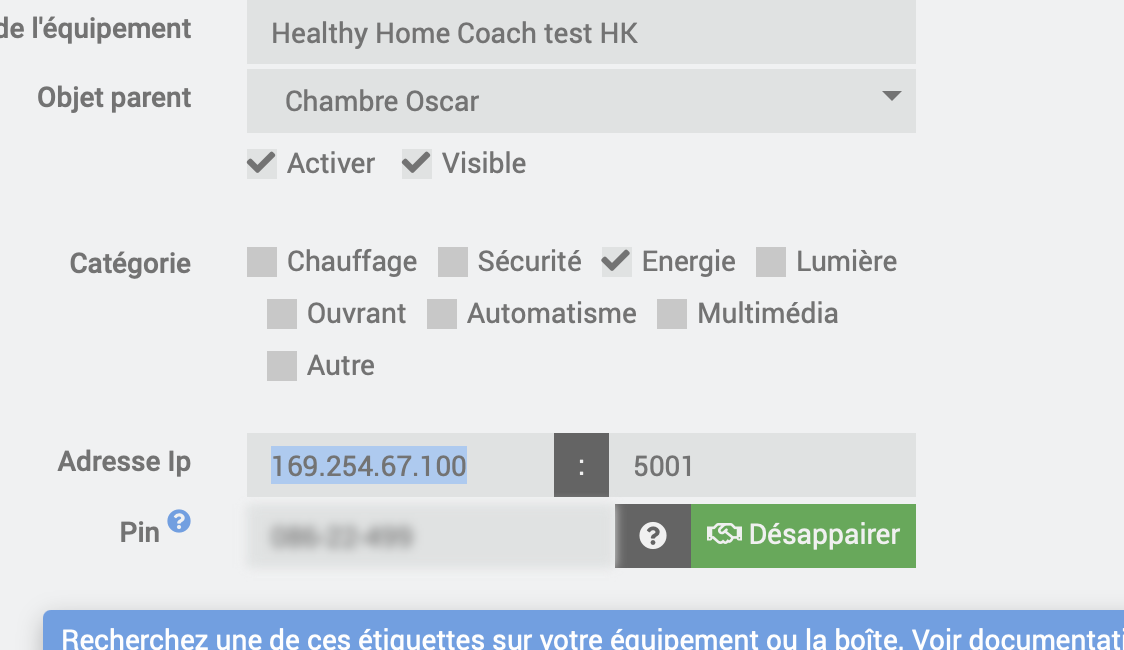Enable the Chauffage category
Image resolution: width=1124 pixels, height=650 pixels.
pos(262,262)
